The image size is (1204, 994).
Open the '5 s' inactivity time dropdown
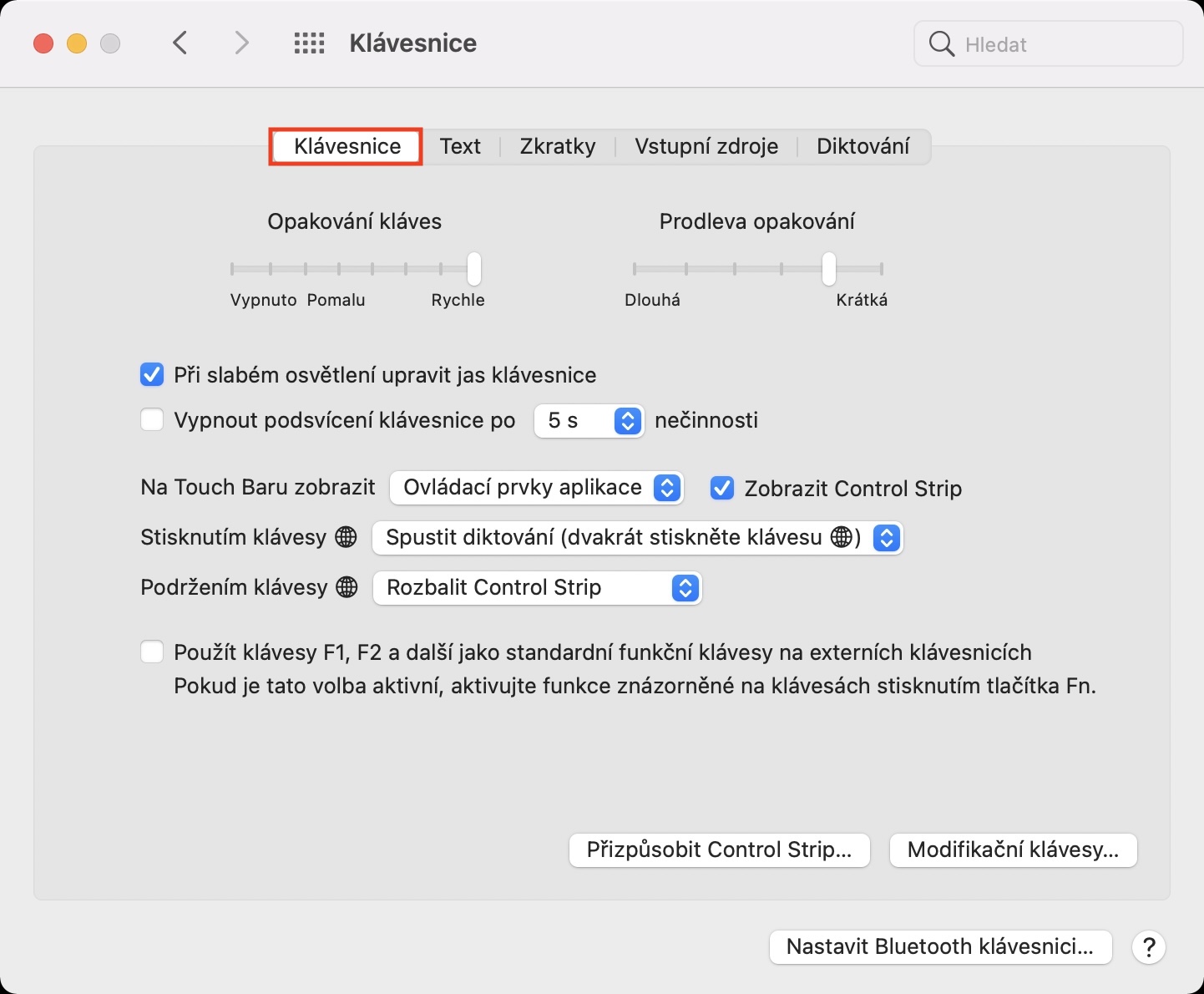click(589, 420)
